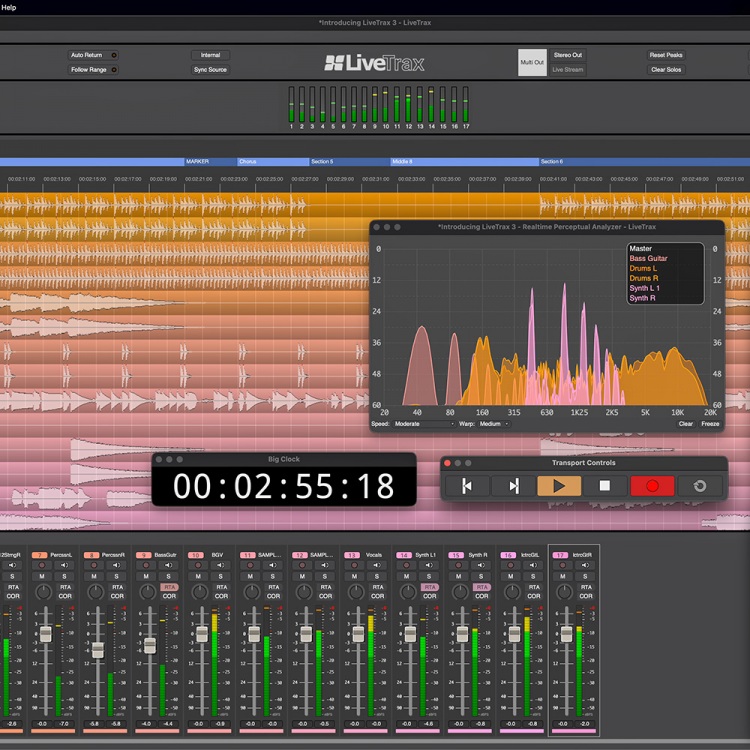Click the Big Clock time display
This screenshot has height=750, width=750.
click(x=284, y=486)
